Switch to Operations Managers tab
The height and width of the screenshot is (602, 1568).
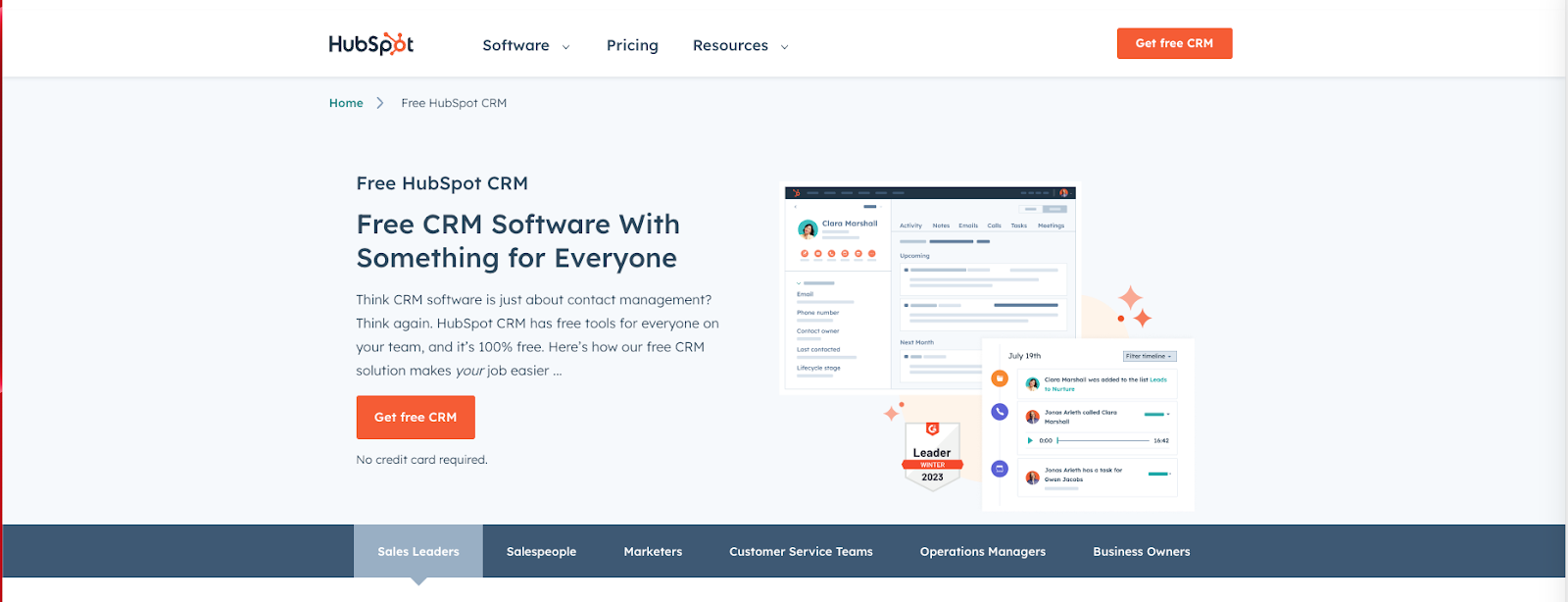[x=983, y=551]
